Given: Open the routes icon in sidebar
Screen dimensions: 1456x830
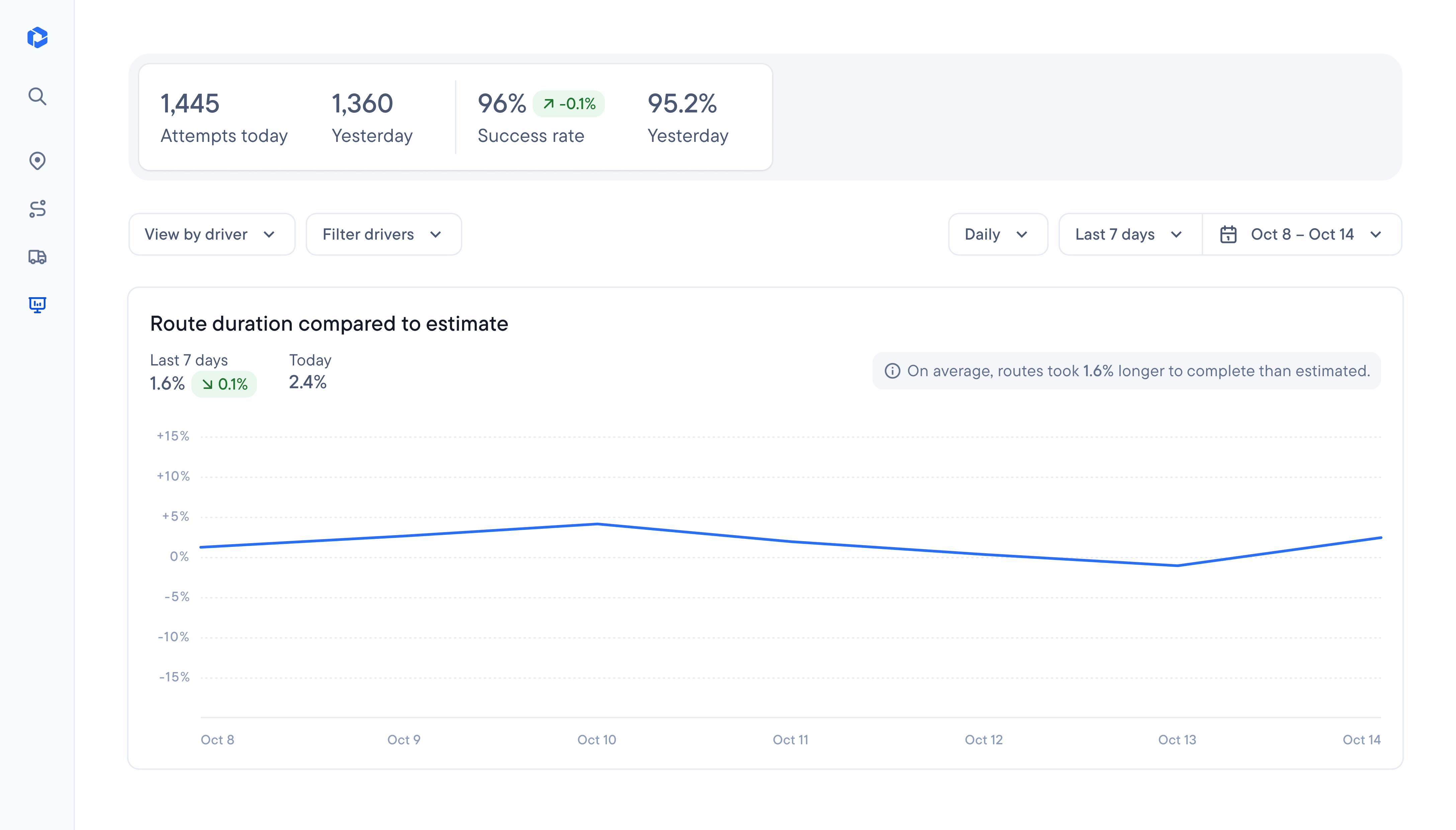Looking at the screenshot, I should pyautogui.click(x=37, y=209).
